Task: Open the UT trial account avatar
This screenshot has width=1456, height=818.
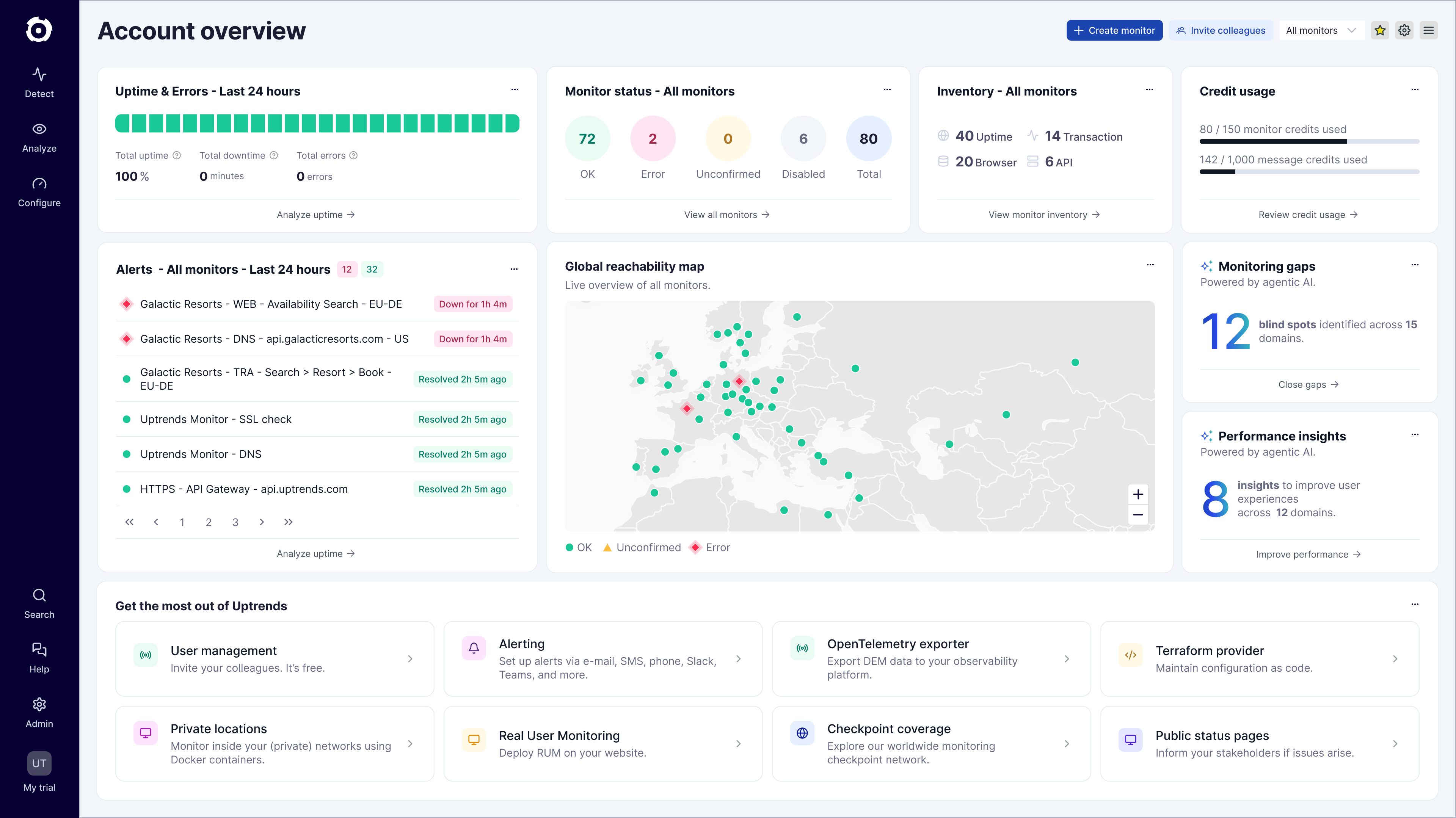Action: tap(39, 763)
